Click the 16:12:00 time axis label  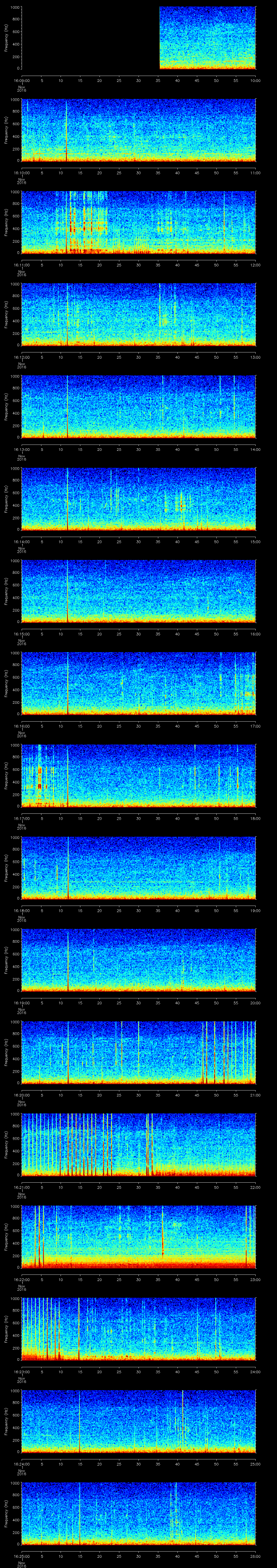(x=21, y=357)
